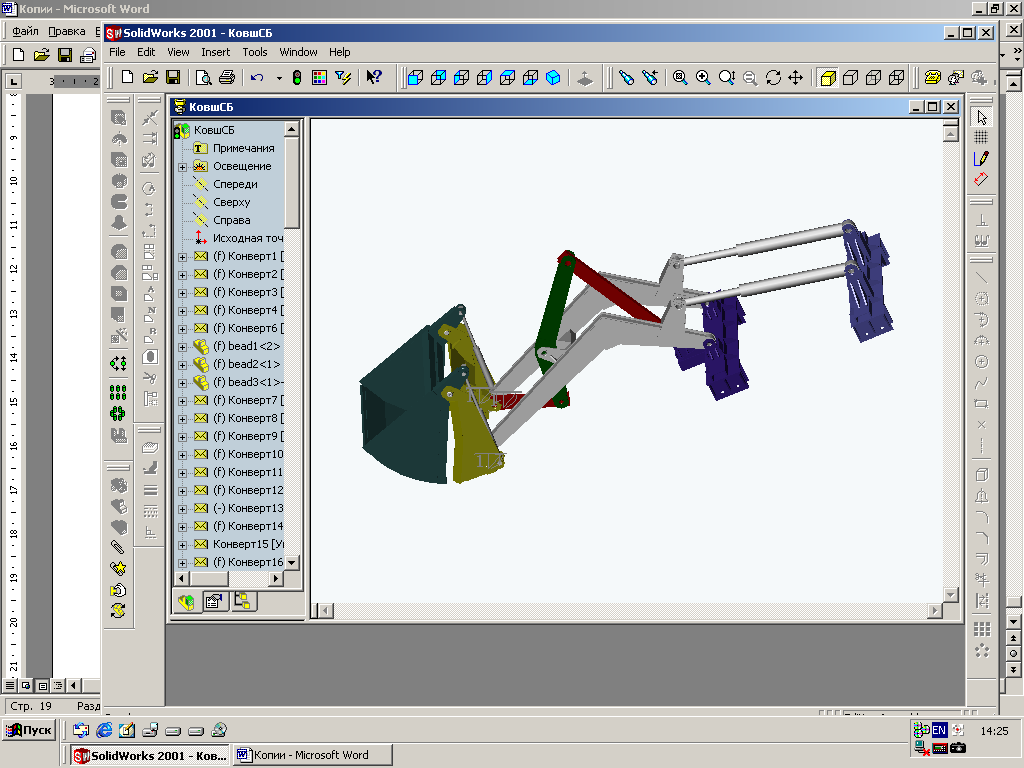Toggle the Shaded display mode button

[827, 77]
